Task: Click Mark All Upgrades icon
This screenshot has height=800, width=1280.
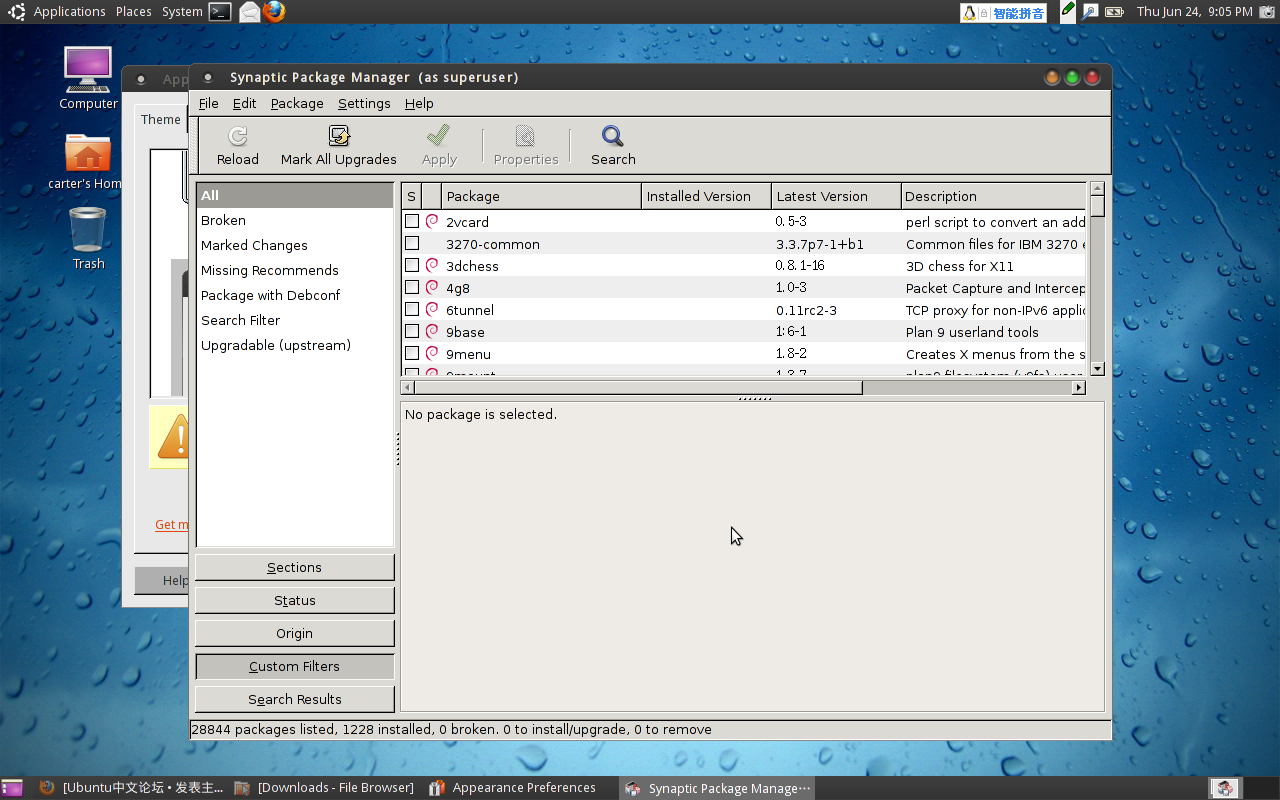Action: (x=339, y=136)
